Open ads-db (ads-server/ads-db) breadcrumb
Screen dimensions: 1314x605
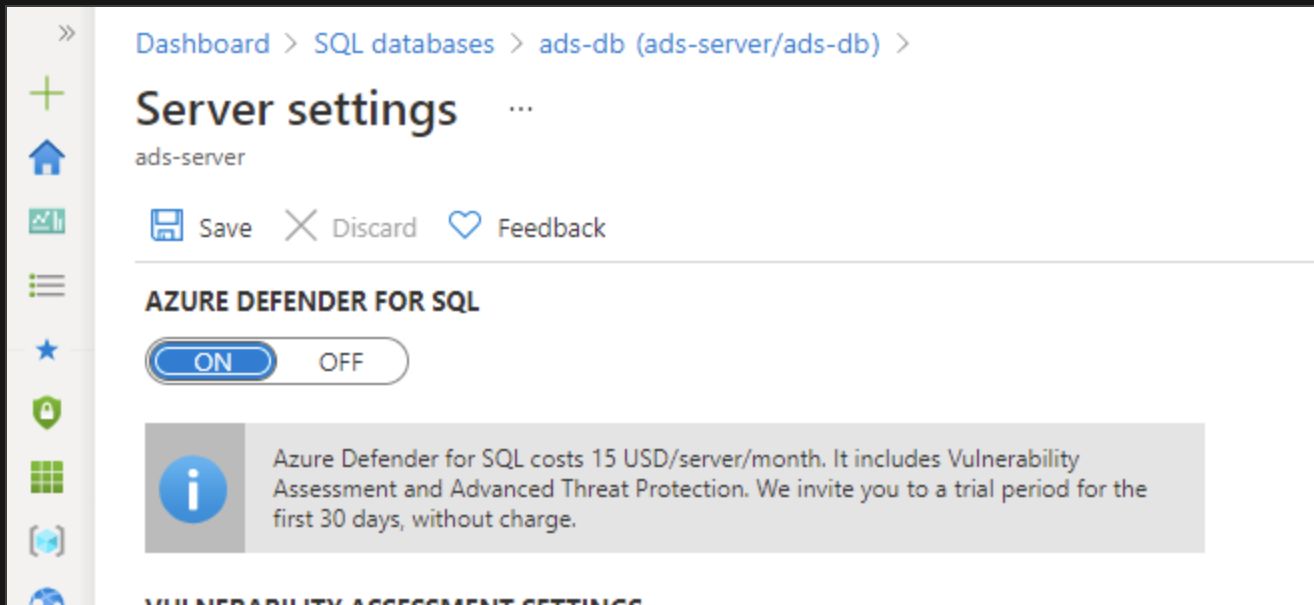[x=709, y=44]
